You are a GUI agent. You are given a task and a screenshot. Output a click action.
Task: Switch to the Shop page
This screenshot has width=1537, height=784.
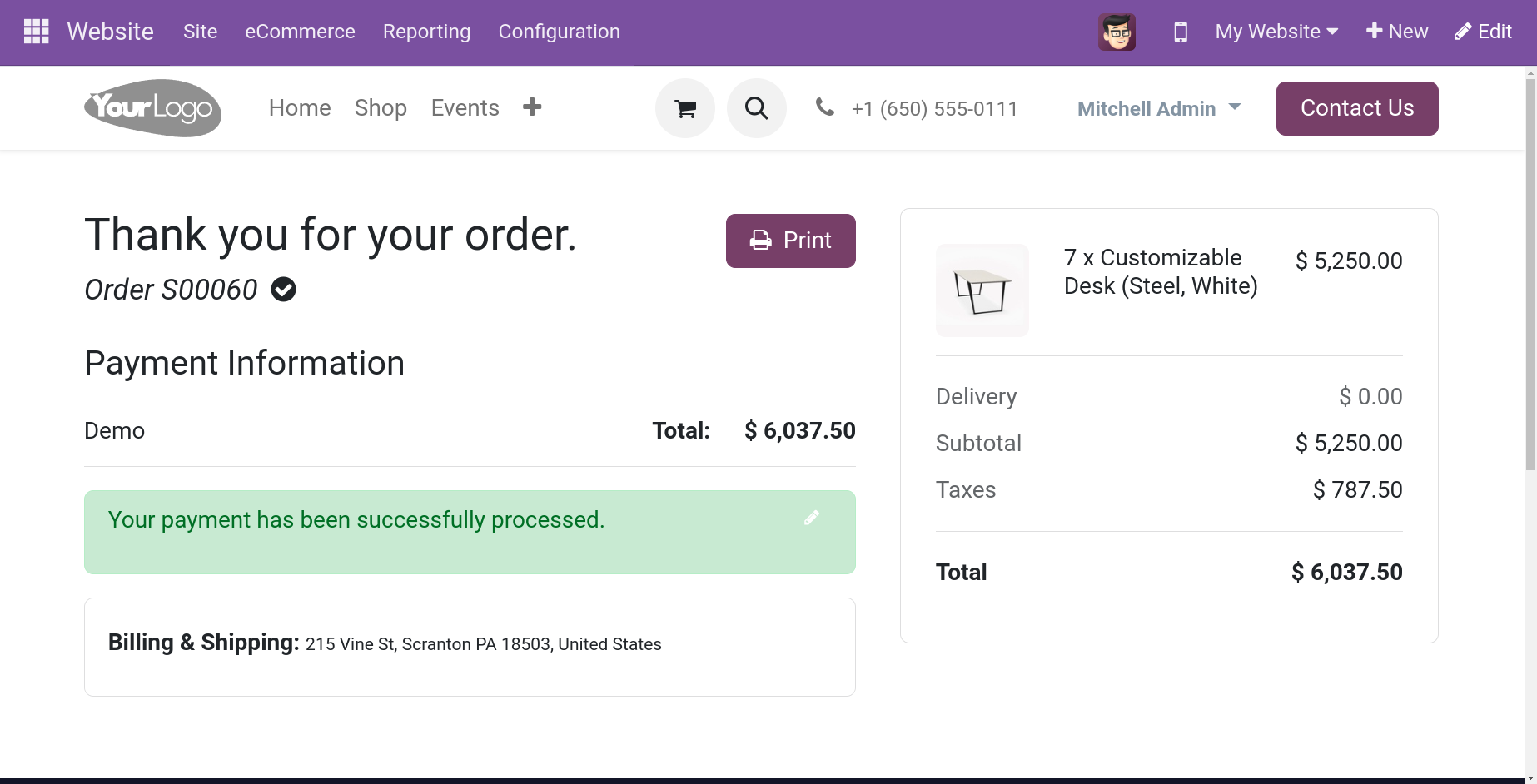pos(381,107)
